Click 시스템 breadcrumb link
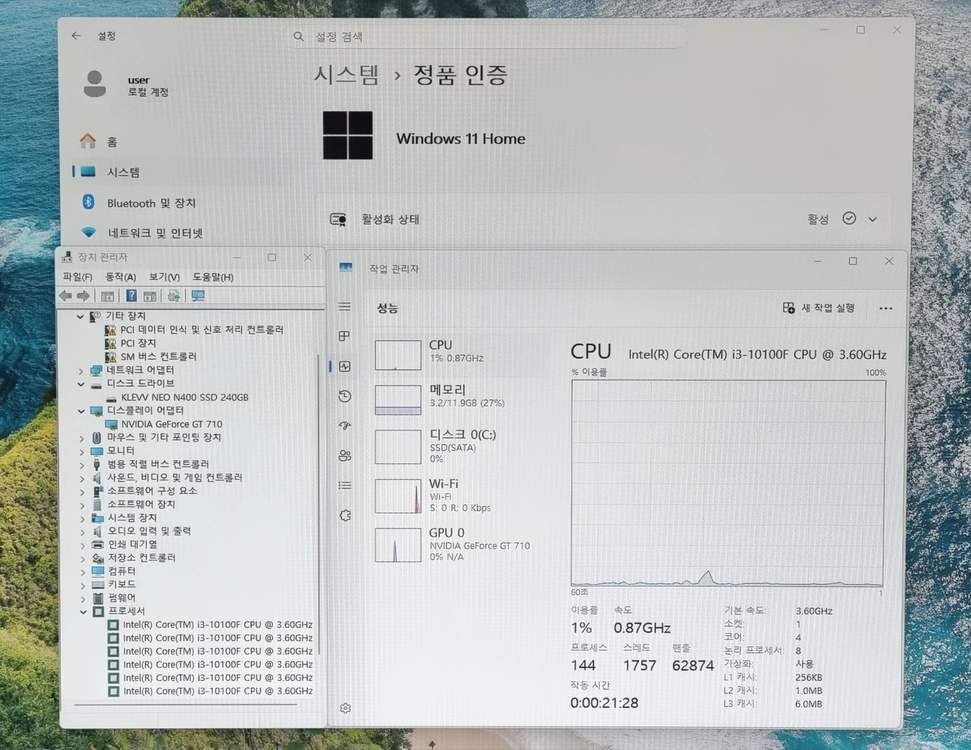This screenshot has height=750, width=971. [x=346, y=75]
